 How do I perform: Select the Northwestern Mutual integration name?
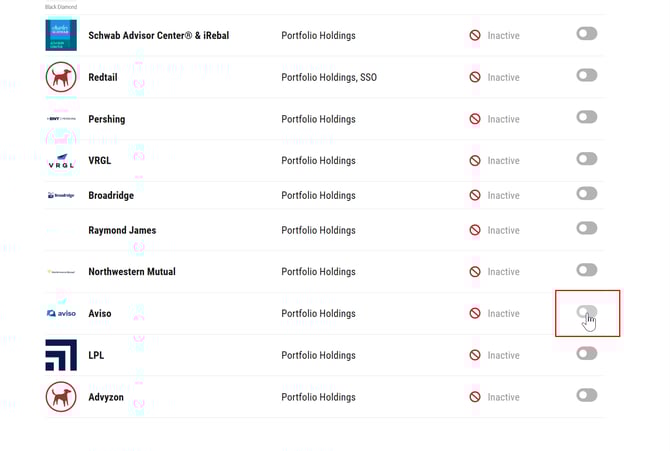(x=132, y=272)
